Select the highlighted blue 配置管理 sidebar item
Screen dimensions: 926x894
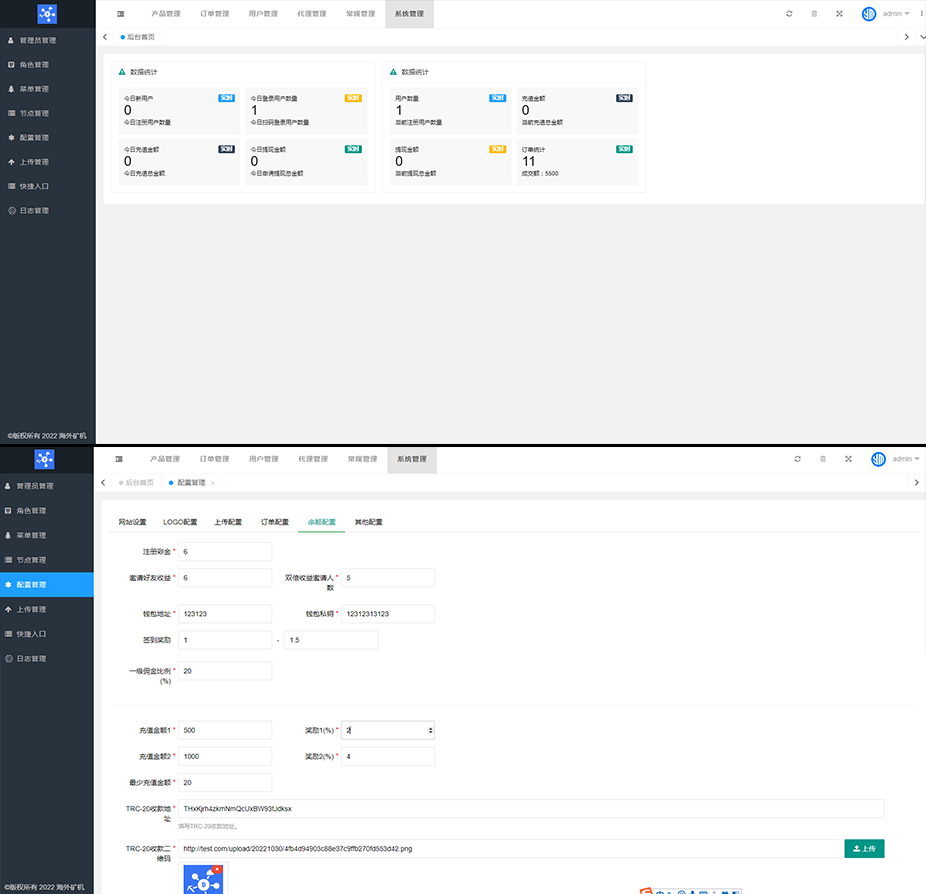click(47, 584)
